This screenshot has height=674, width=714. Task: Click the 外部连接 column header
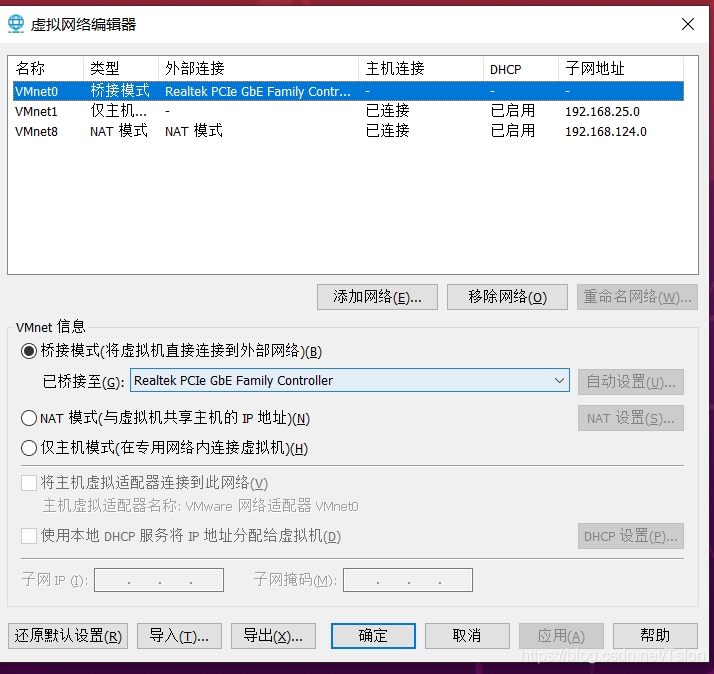259,69
